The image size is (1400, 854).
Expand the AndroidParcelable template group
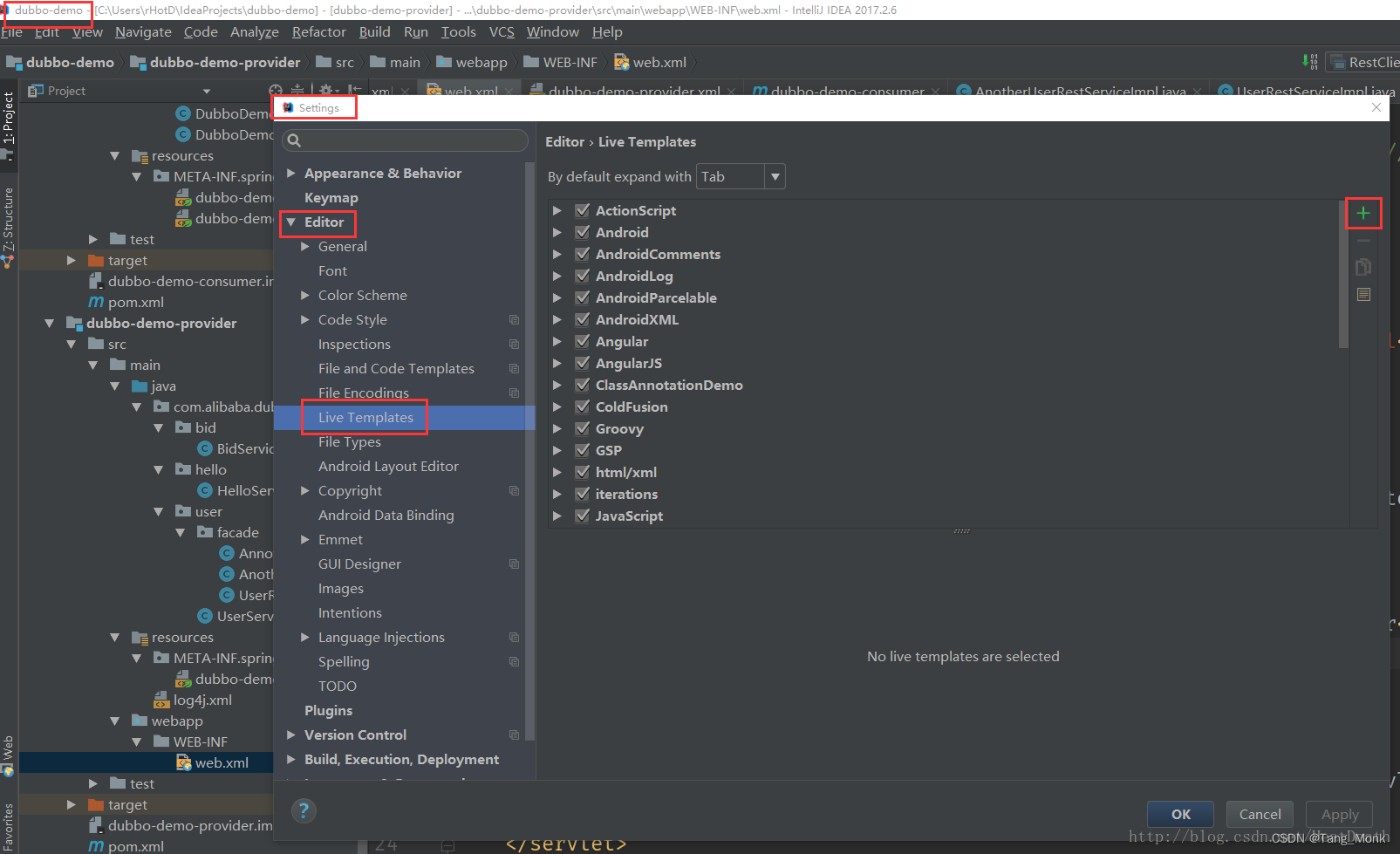557,297
